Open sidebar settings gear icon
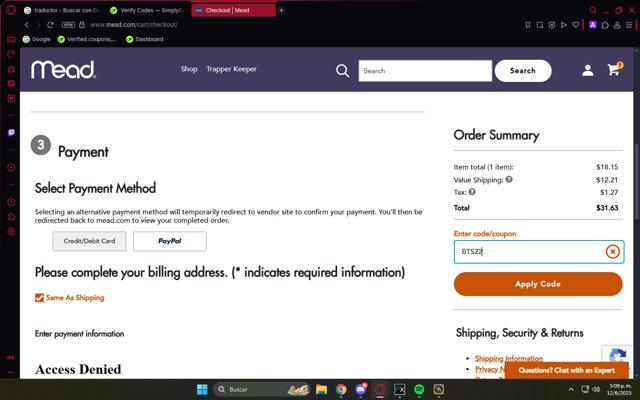The width and height of the screenshot is (640, 400). (11, 231)
